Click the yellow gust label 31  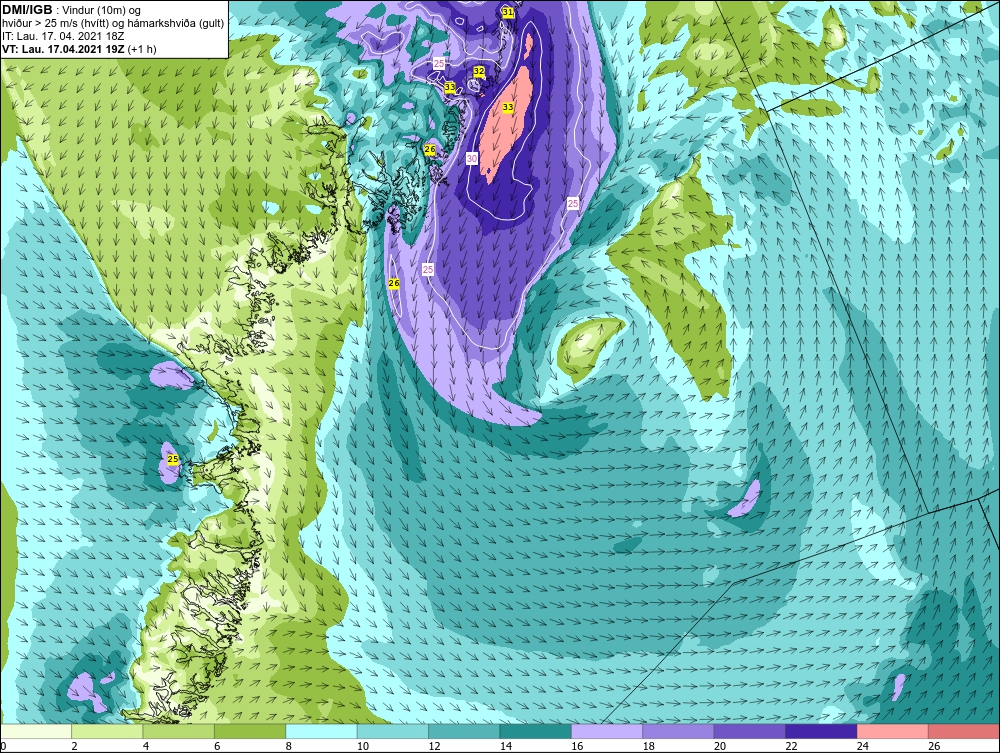[x=508, y=12]
